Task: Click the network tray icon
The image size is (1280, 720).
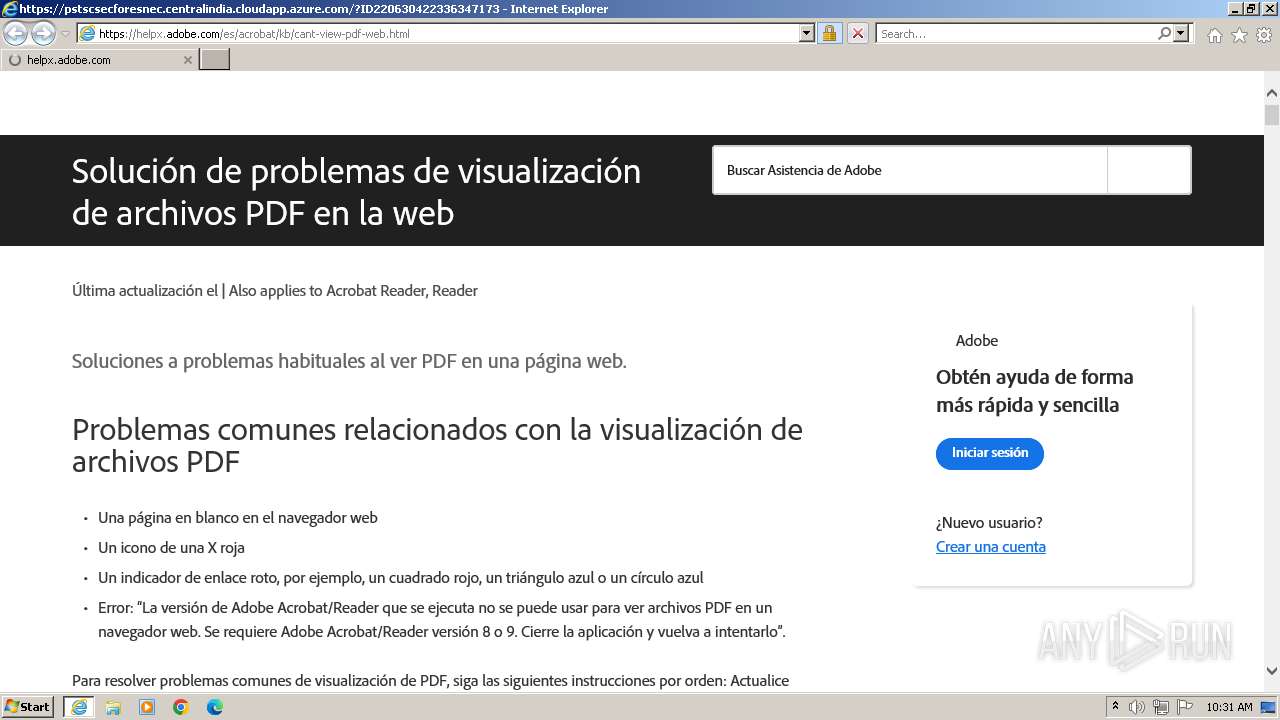Action: (1161, 707)
